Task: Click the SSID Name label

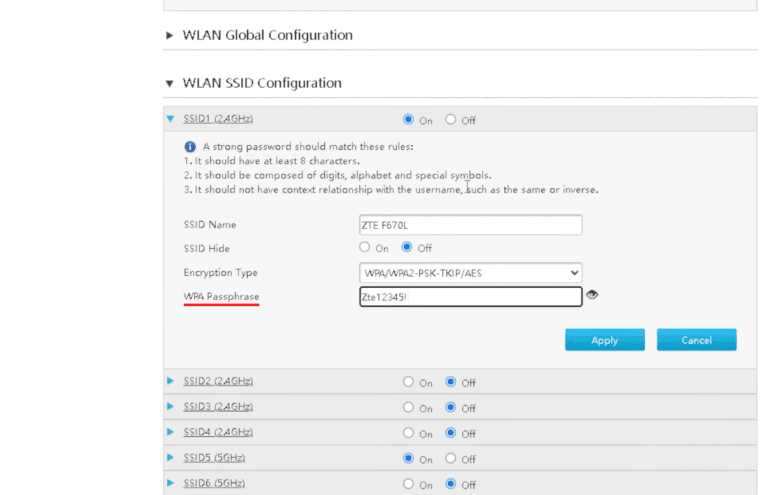Action: (210, 225)
